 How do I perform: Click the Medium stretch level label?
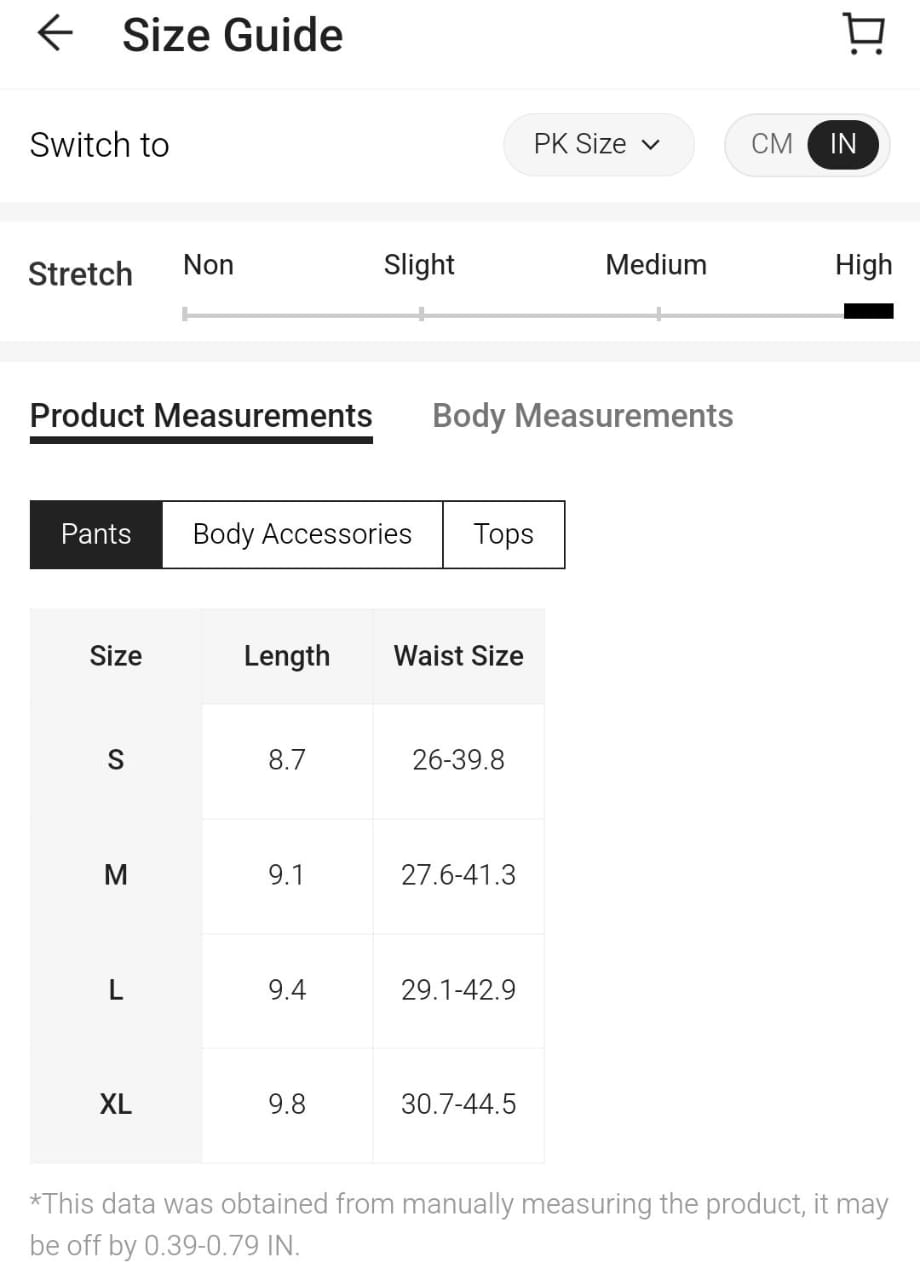pos(656,265)
